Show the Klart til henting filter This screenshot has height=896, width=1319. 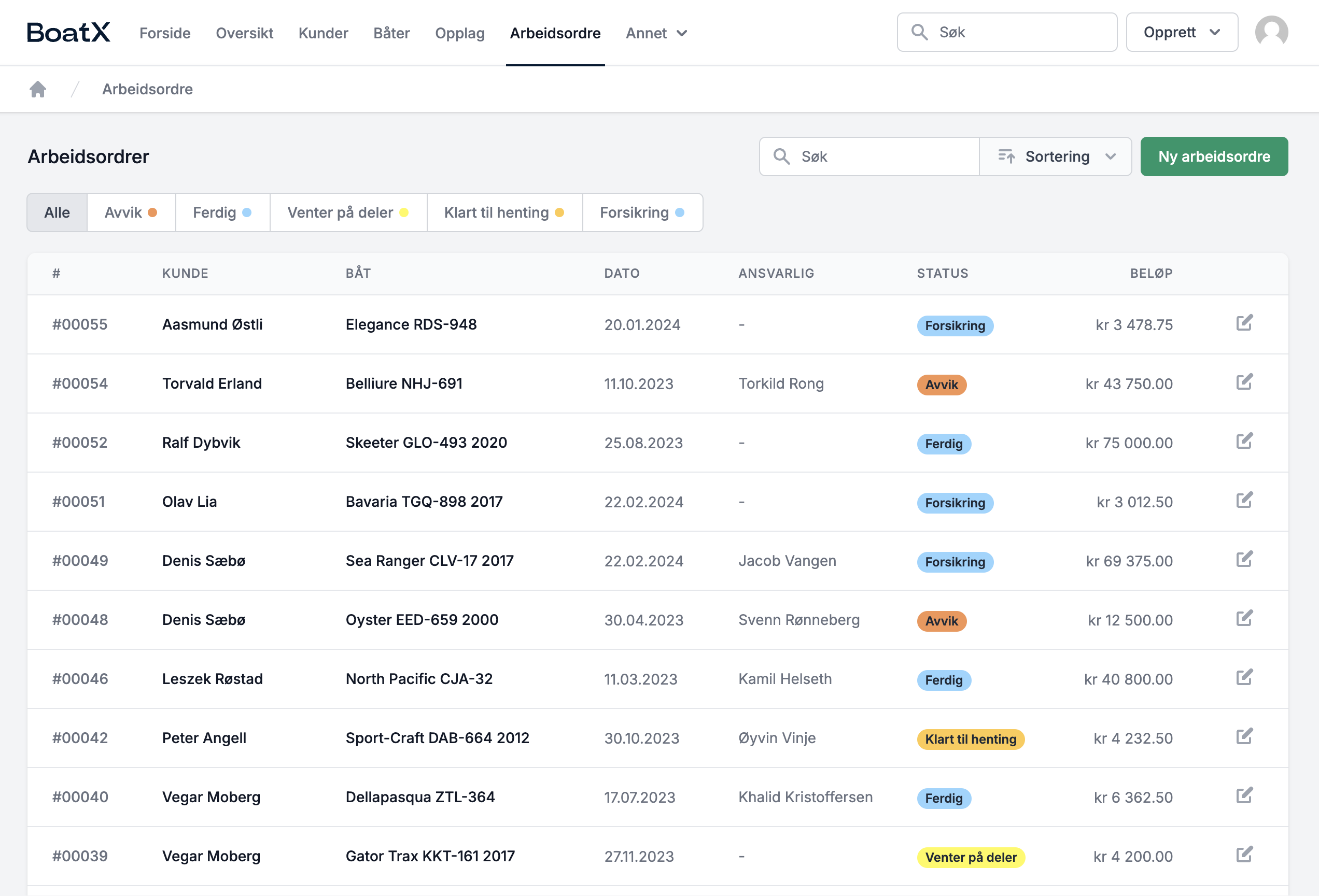[x=503, y=213]
